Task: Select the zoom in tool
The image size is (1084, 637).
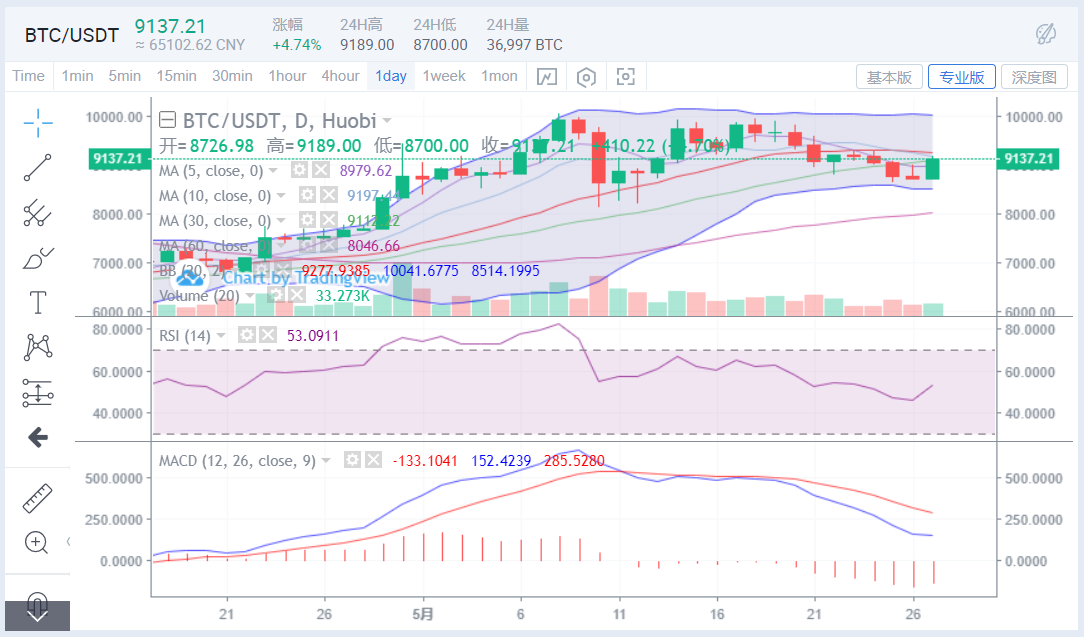Action: click(x=37, y=543)
